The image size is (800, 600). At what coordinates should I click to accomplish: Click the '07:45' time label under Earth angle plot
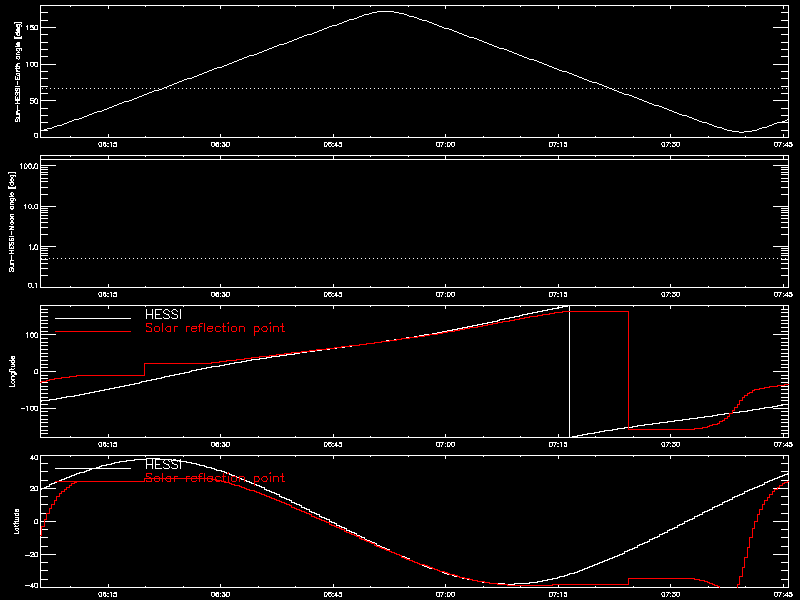[x=783, y=145]
